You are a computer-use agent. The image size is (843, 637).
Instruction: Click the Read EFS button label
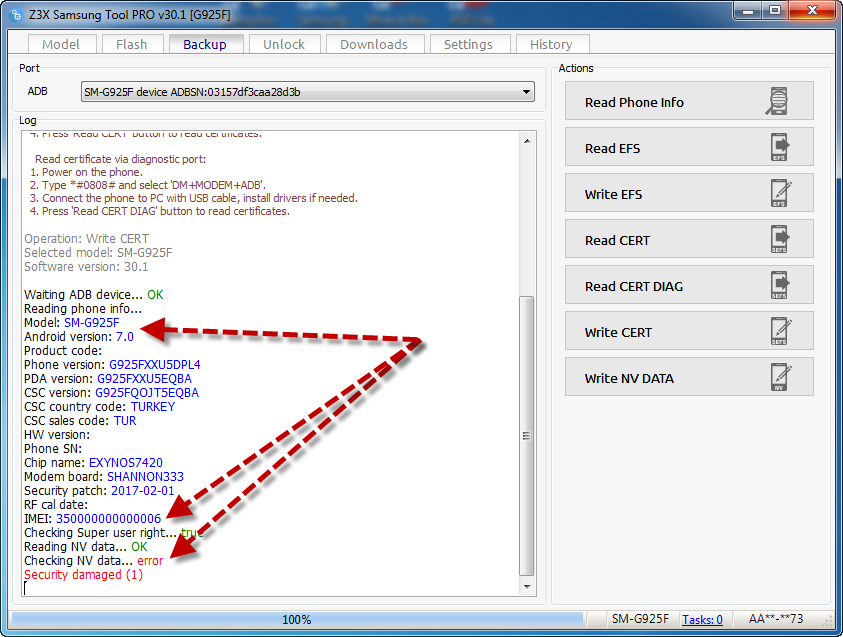612,148
